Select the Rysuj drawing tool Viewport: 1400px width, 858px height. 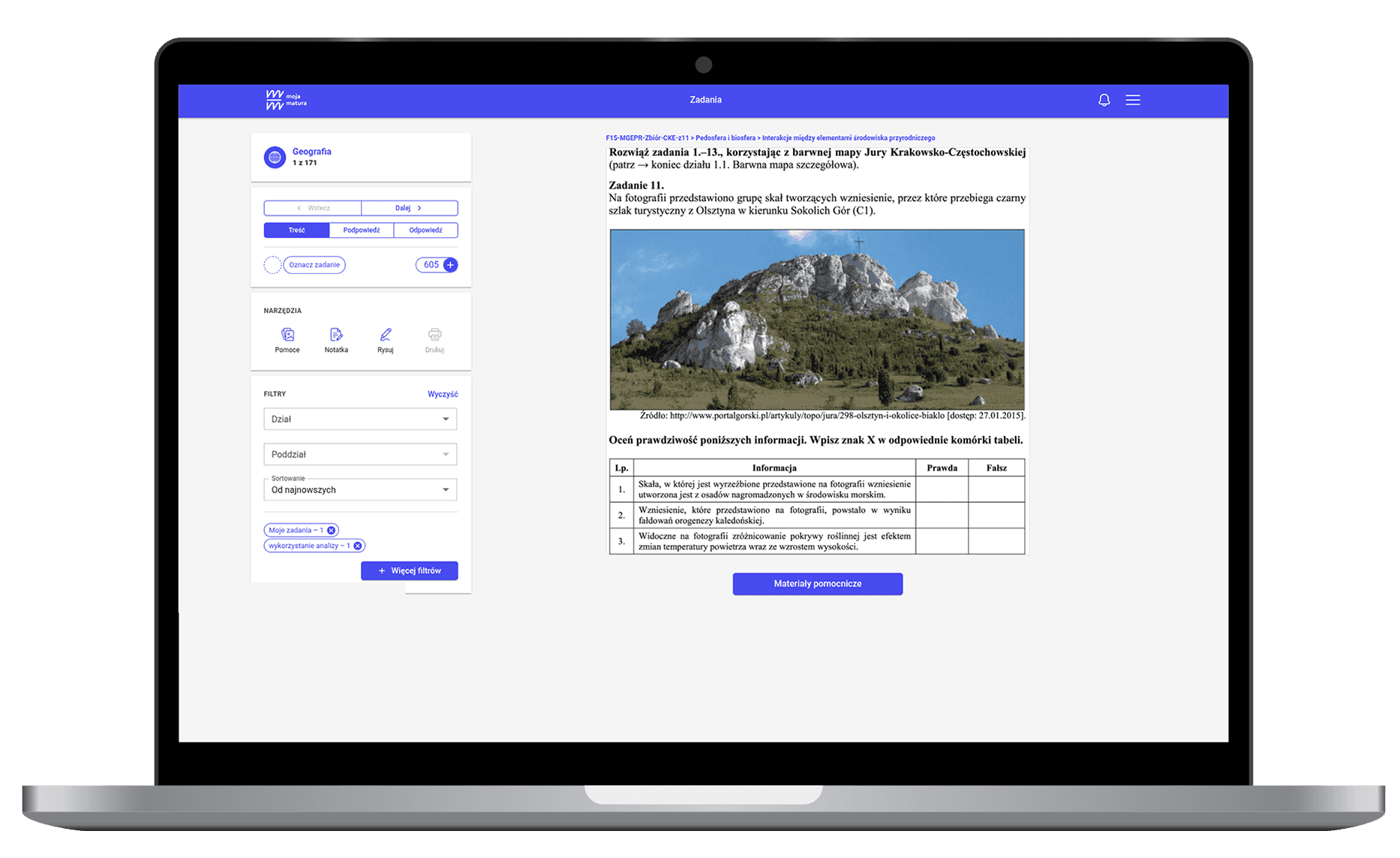[386, 335]
